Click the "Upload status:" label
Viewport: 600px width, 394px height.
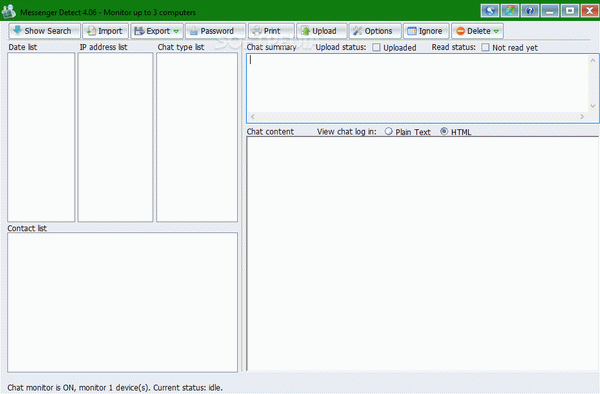pyautogui.click(x=341, y=47)
